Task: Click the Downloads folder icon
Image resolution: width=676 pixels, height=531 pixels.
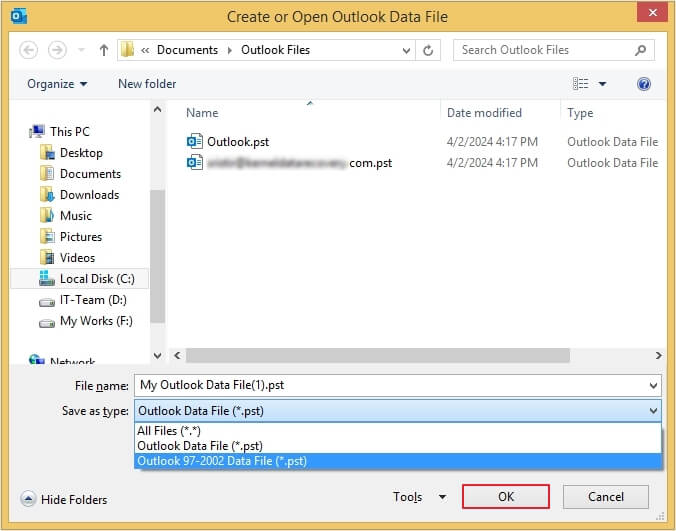Action: 47,195
